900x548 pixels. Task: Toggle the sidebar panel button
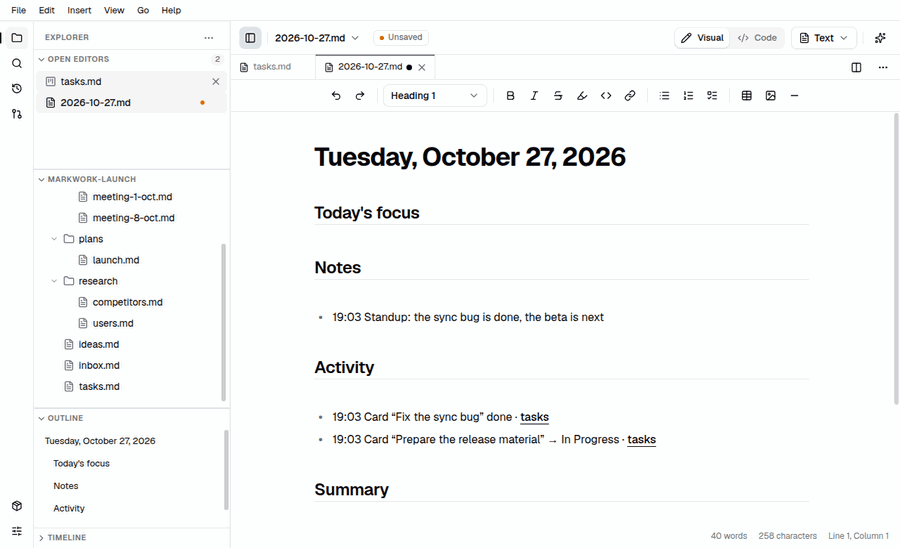pyautogui.click(x=250, y=38)
